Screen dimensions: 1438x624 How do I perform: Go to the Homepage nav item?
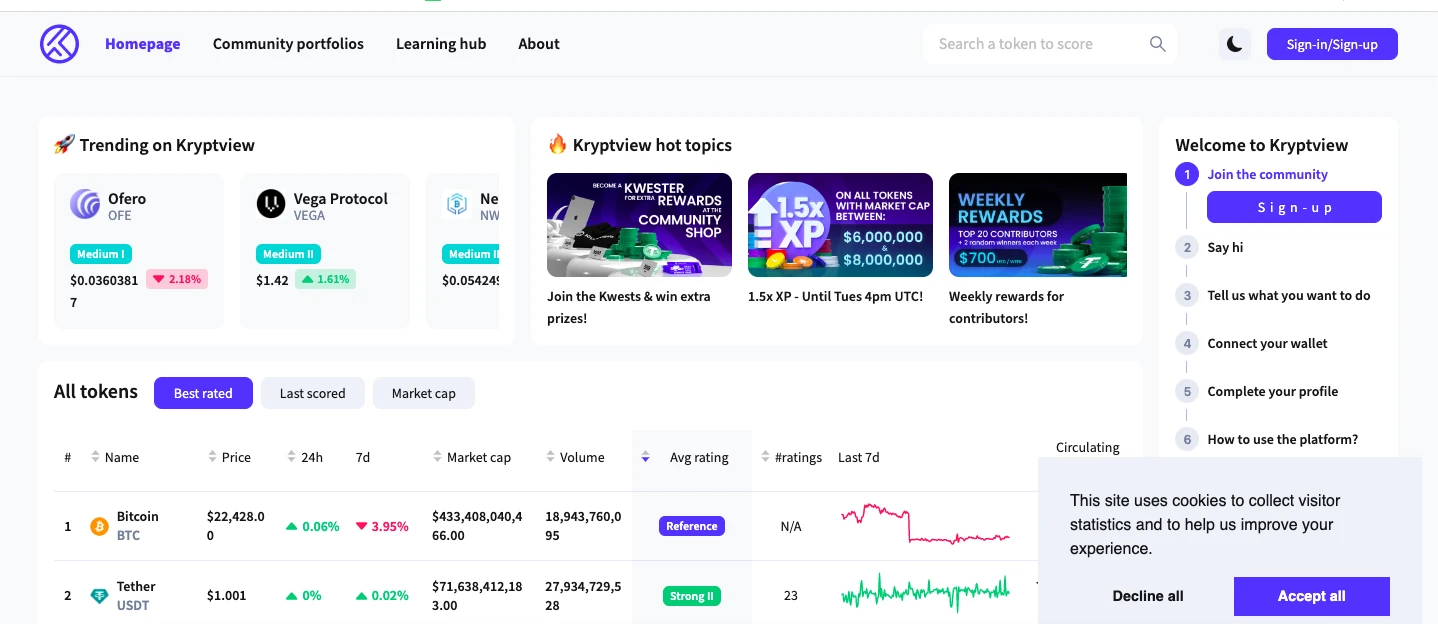[143, 44]
